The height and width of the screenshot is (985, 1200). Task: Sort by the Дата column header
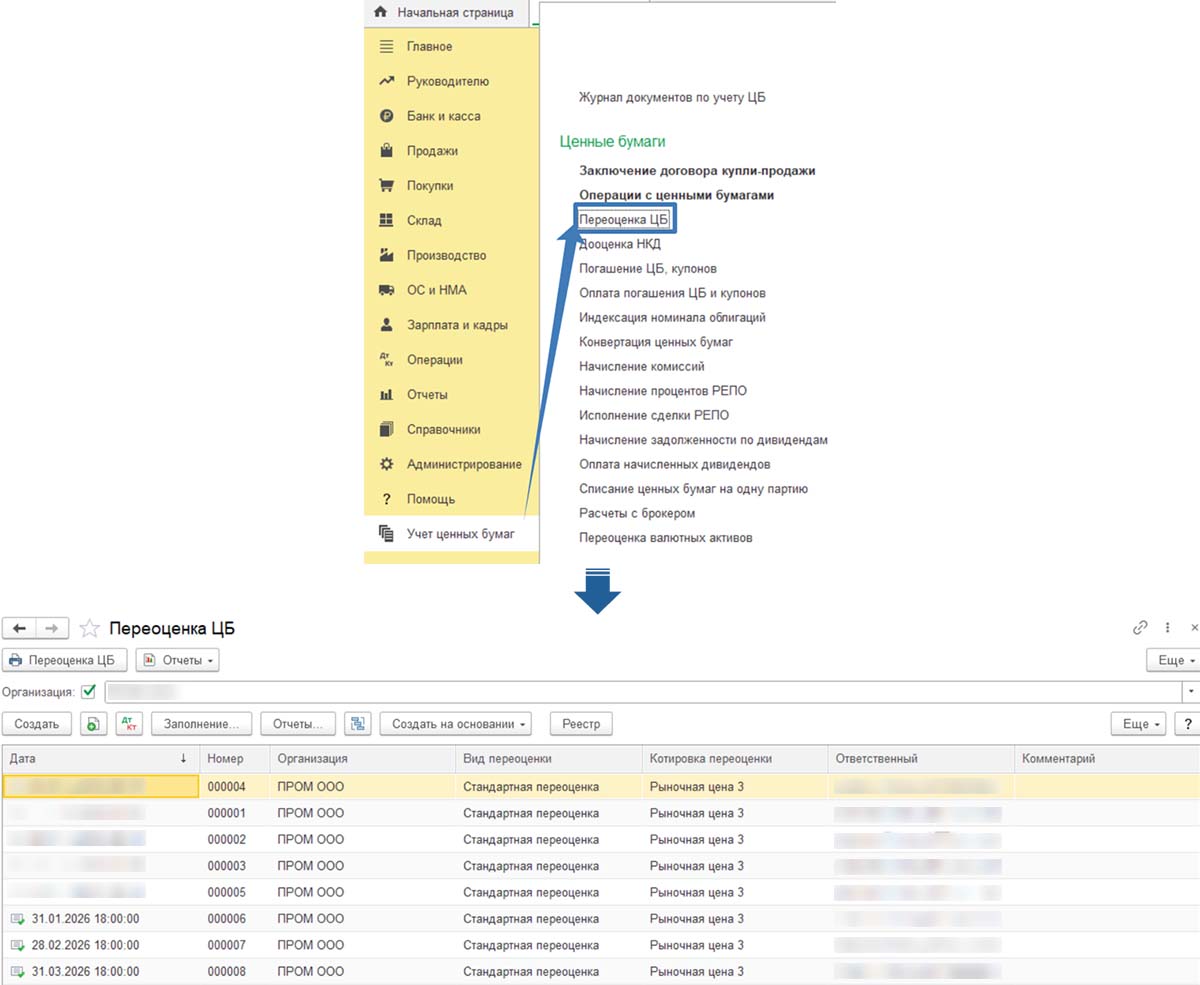100,759
